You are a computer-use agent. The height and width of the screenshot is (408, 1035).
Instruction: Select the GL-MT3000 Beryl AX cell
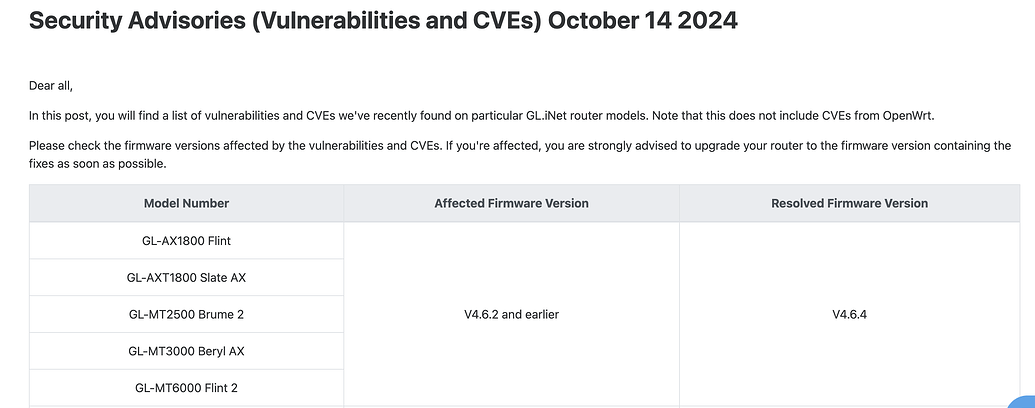(186, 351)
